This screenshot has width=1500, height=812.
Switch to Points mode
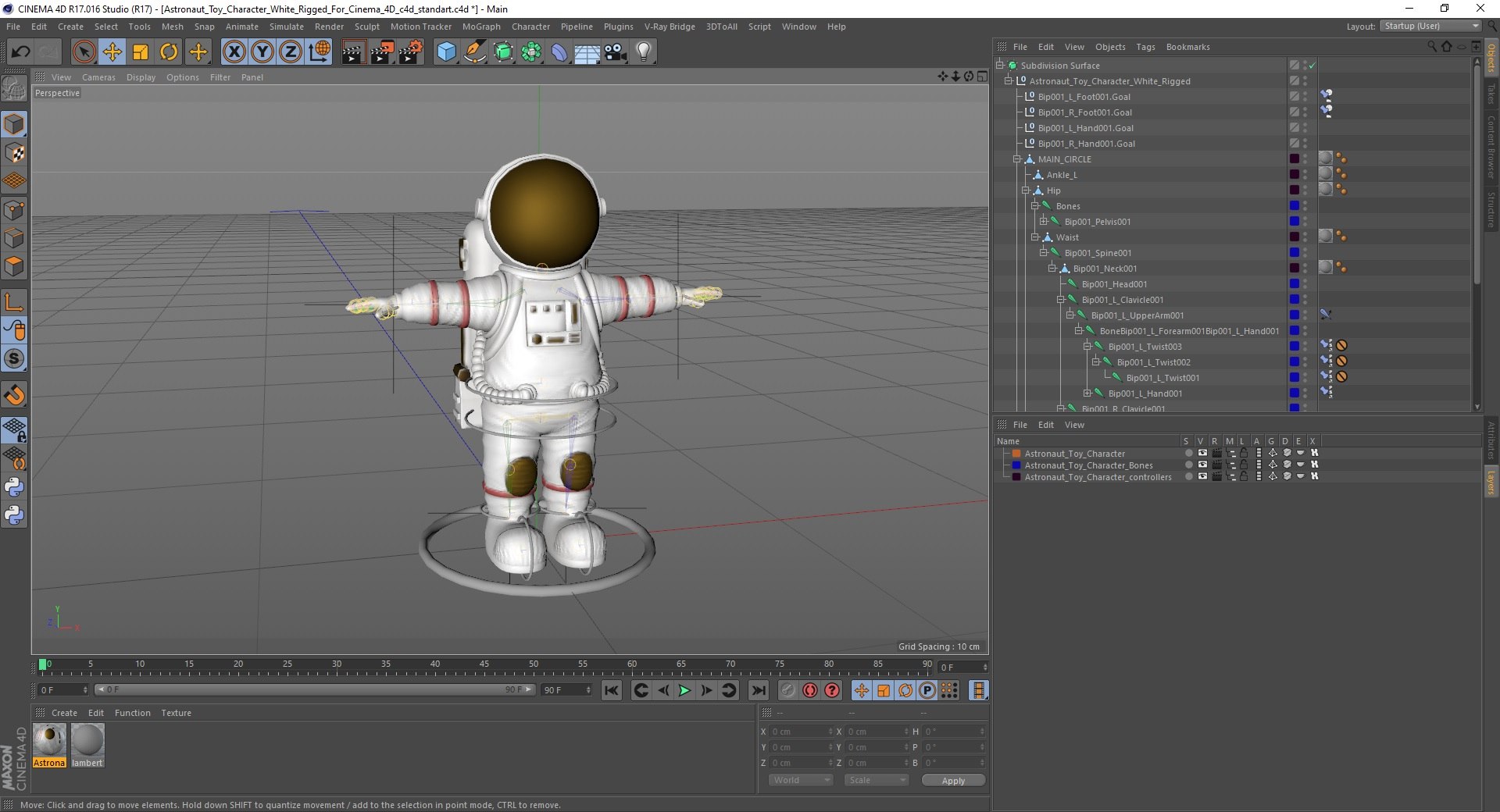click(14, 209)
